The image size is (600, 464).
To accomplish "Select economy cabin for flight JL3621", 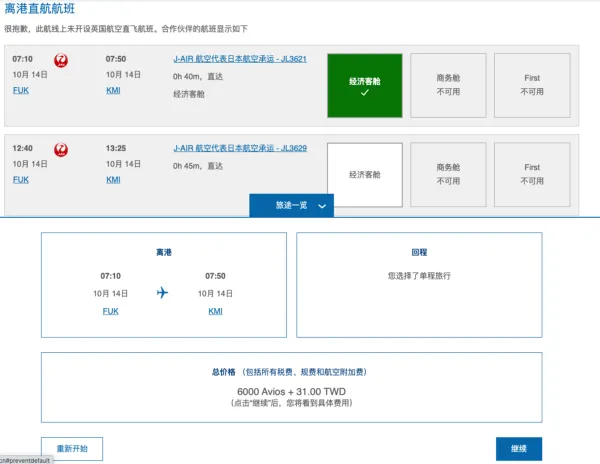I will pyautogui.click(x=365, y=85).
